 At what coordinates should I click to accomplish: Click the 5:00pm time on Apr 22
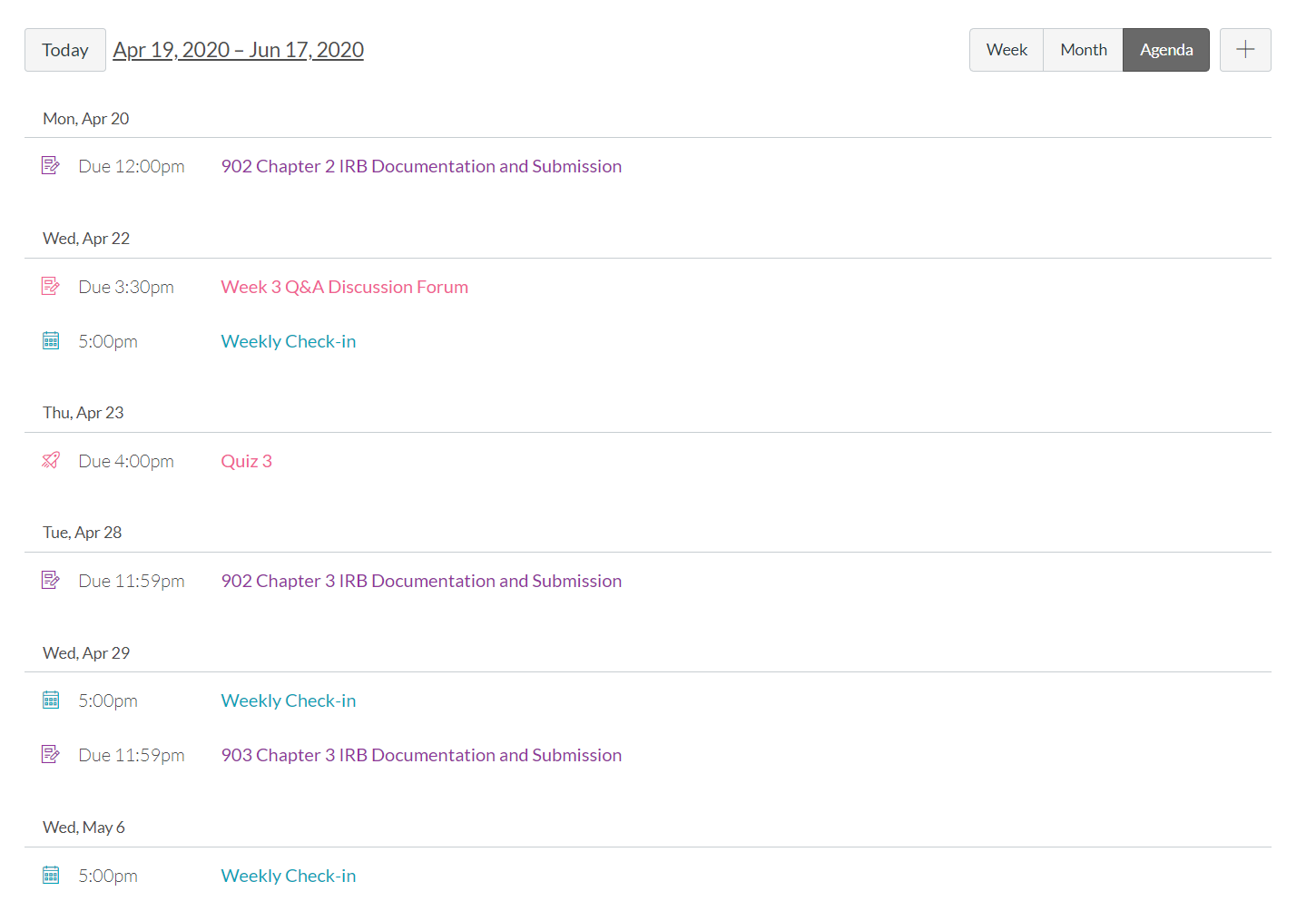click(108, 341)
